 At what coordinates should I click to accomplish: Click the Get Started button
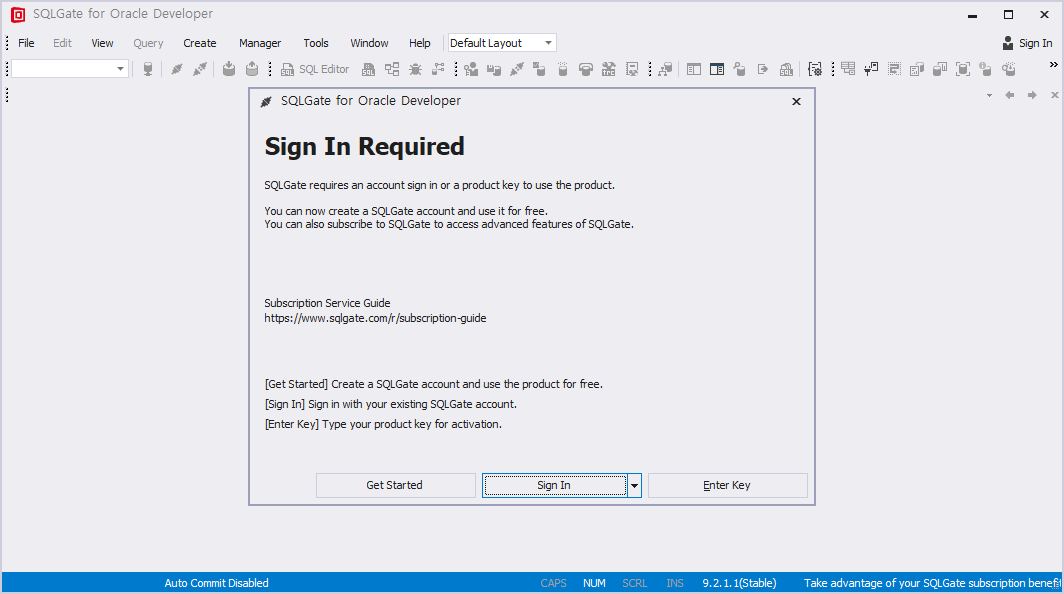(395, 485)
